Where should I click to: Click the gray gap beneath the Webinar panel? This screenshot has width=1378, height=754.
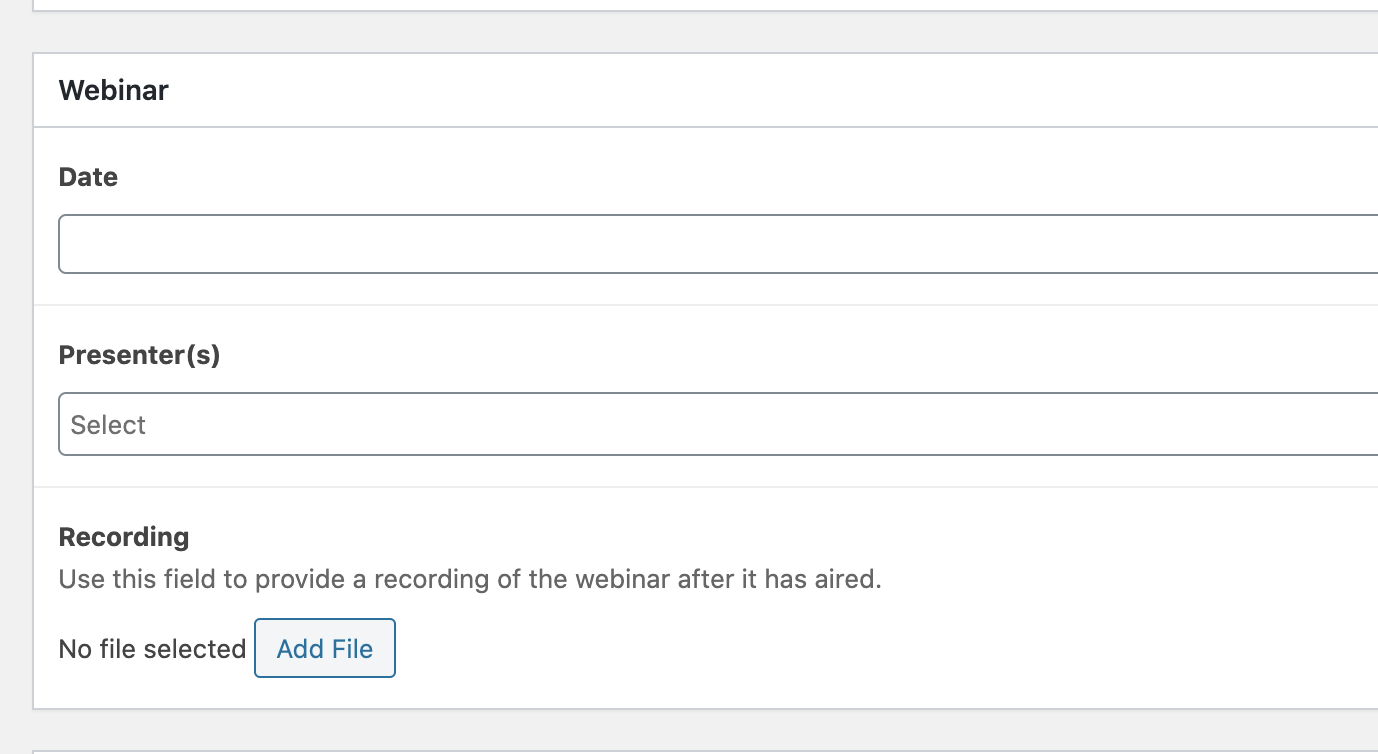pos(700,729)
